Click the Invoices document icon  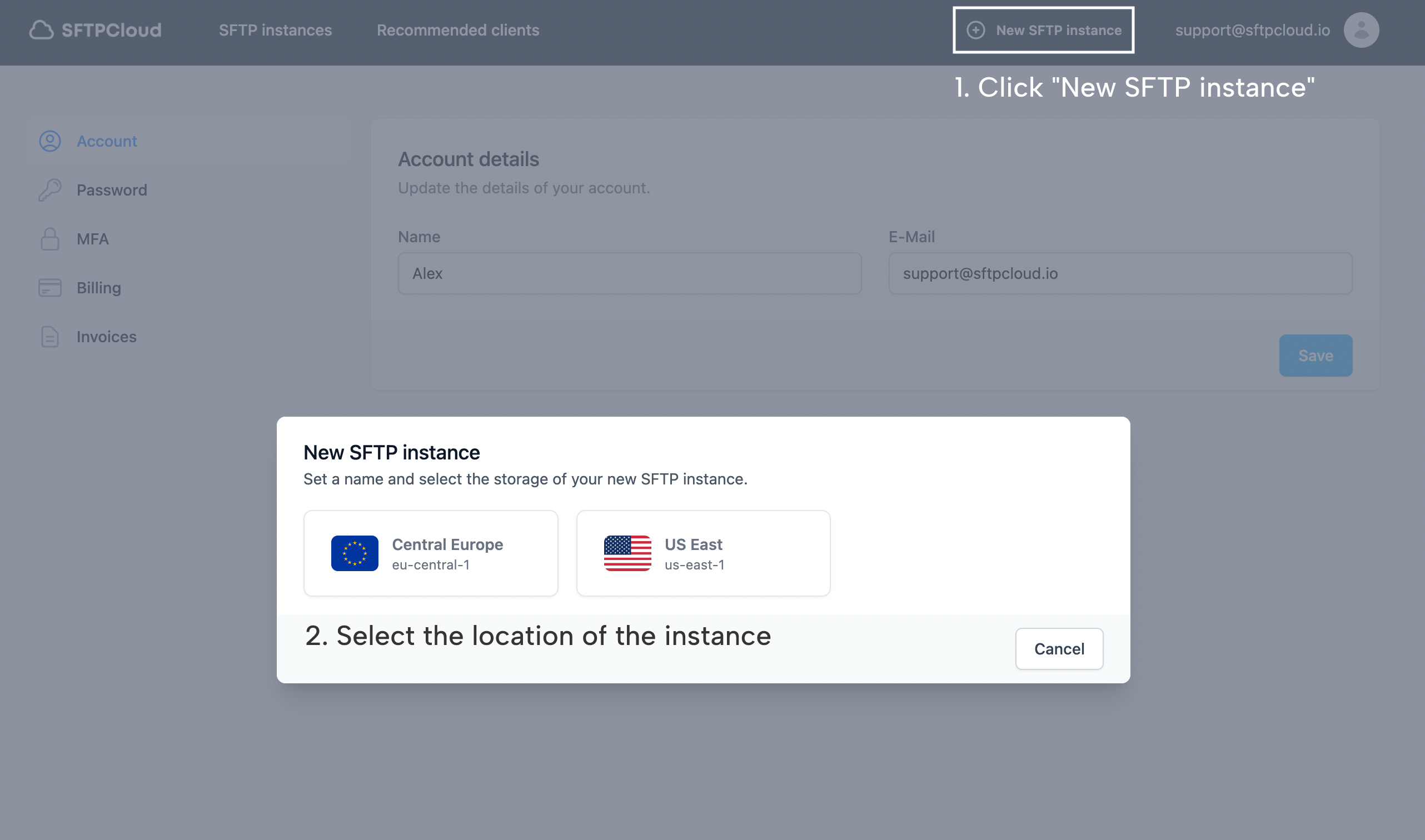(x=49, y=336)
